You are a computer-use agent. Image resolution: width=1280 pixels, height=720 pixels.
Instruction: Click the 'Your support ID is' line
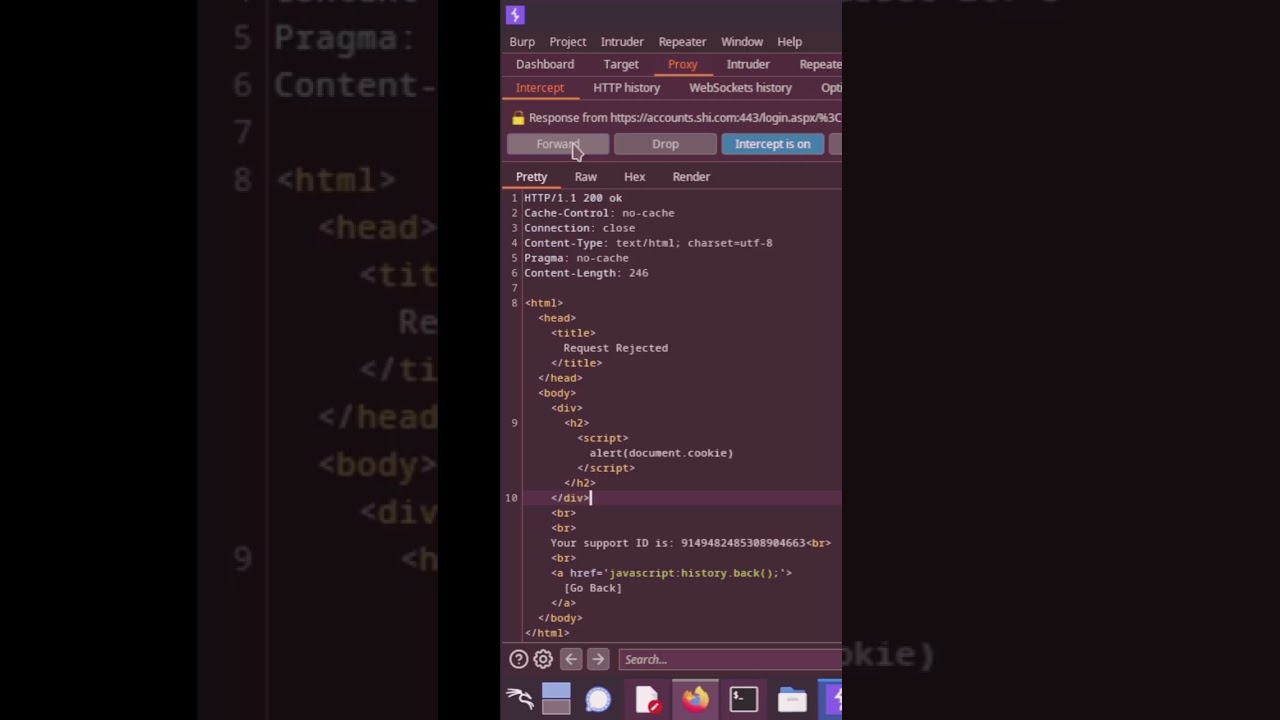690,543
